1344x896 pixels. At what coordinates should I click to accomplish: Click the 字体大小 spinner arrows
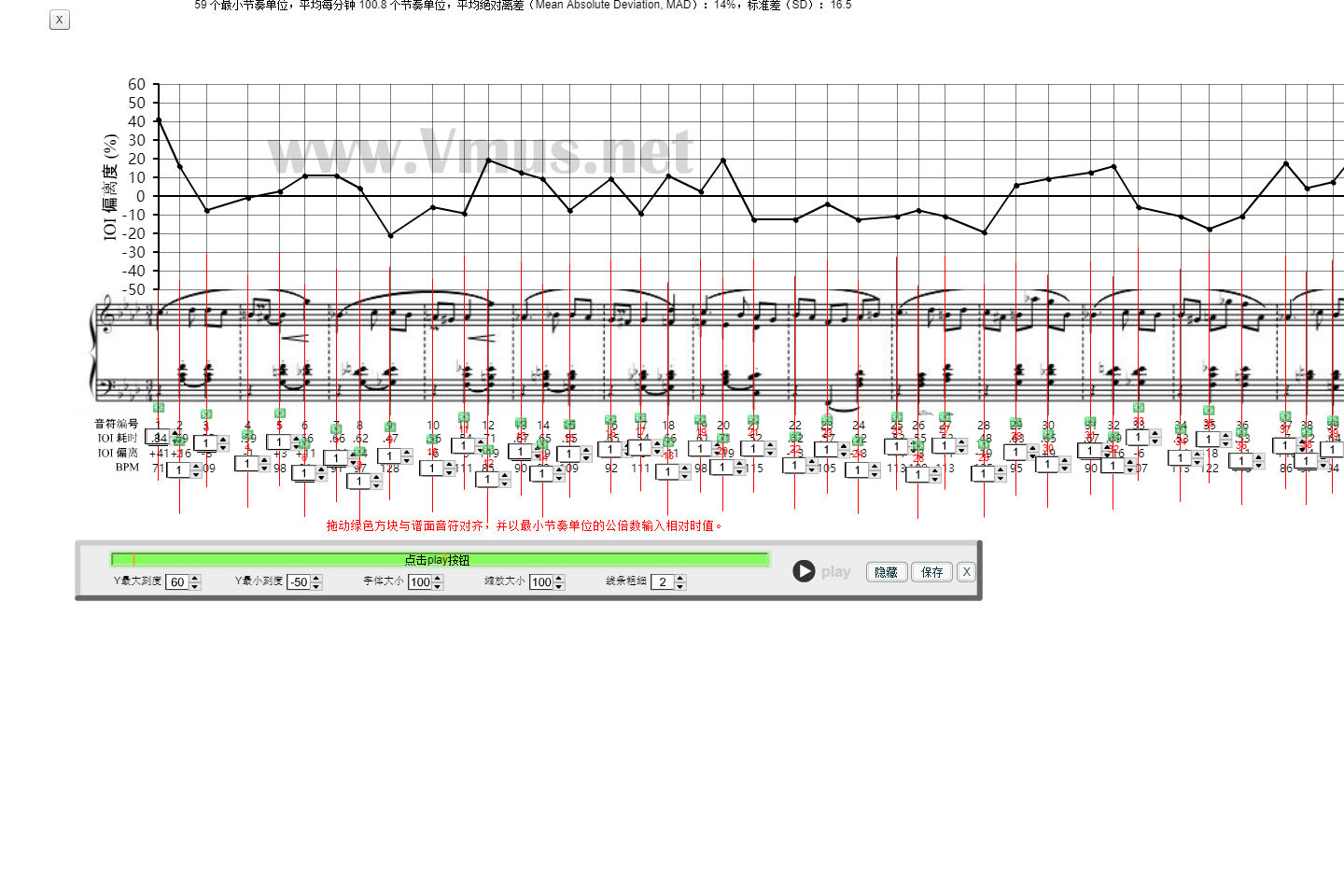pyautogui.click(x=438, y=582)
